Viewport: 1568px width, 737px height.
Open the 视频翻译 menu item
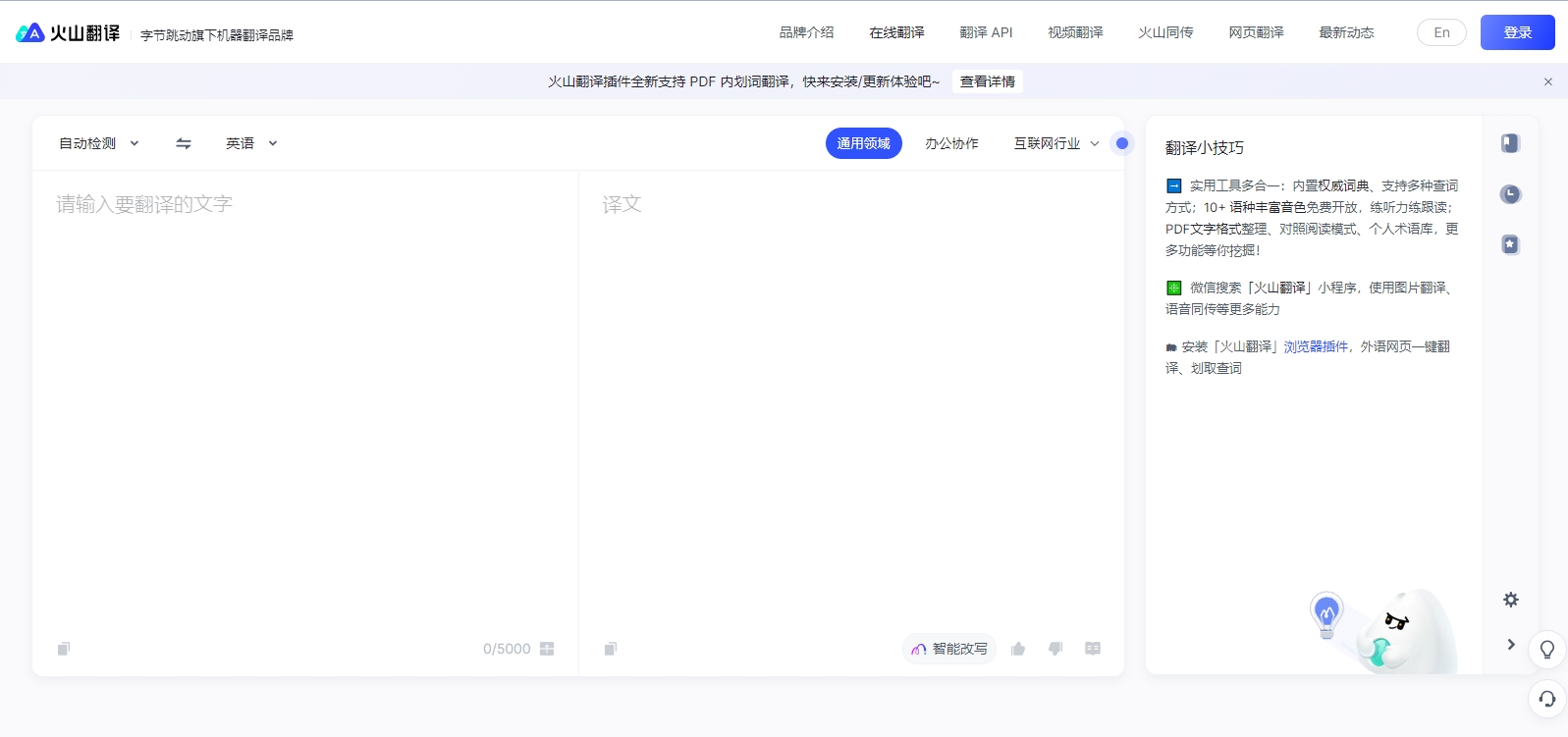click(1075, 32)
